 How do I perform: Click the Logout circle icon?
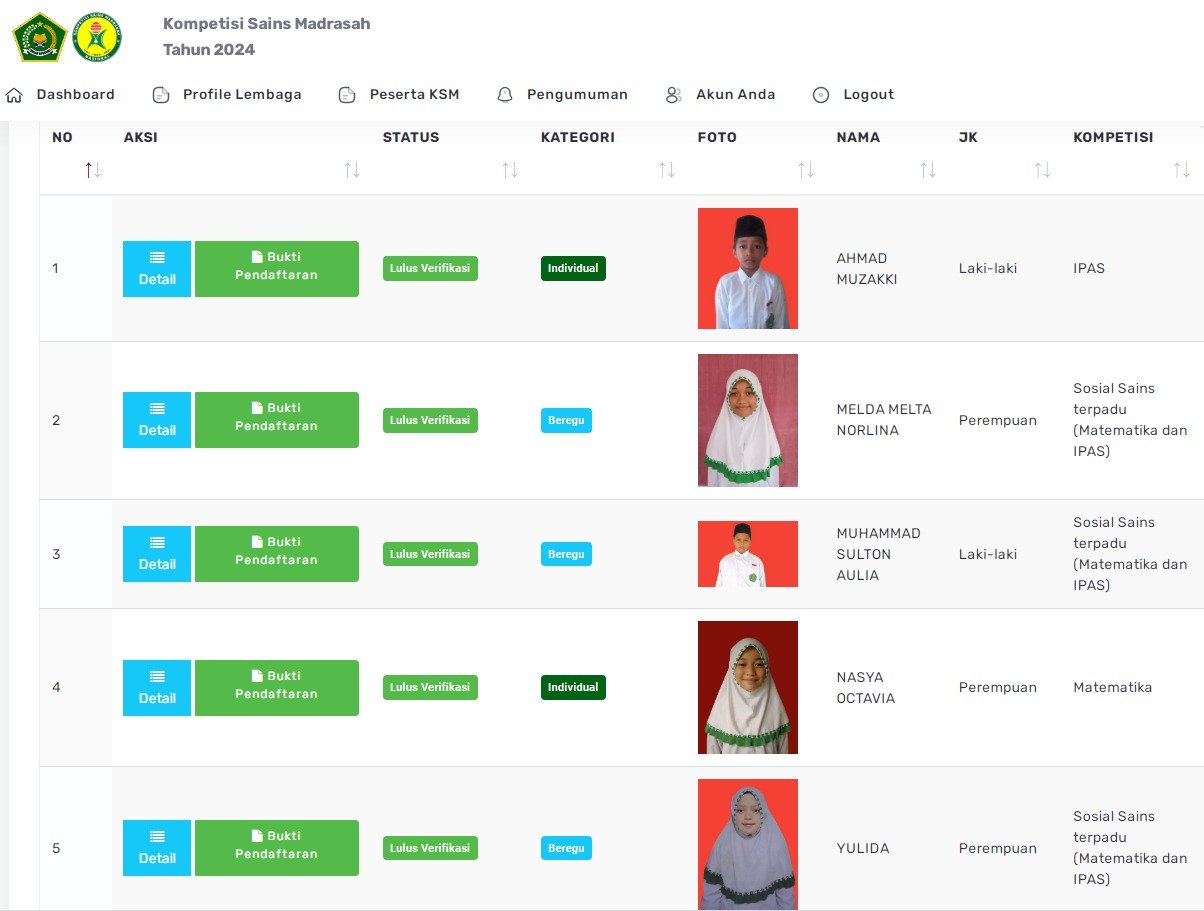click(x=821, y=95)
